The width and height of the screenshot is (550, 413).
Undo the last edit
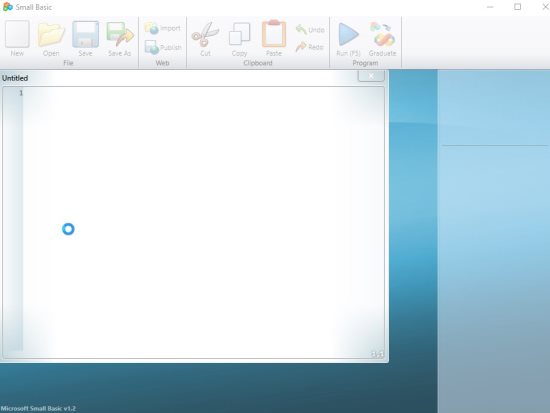[x=310, y=29]
